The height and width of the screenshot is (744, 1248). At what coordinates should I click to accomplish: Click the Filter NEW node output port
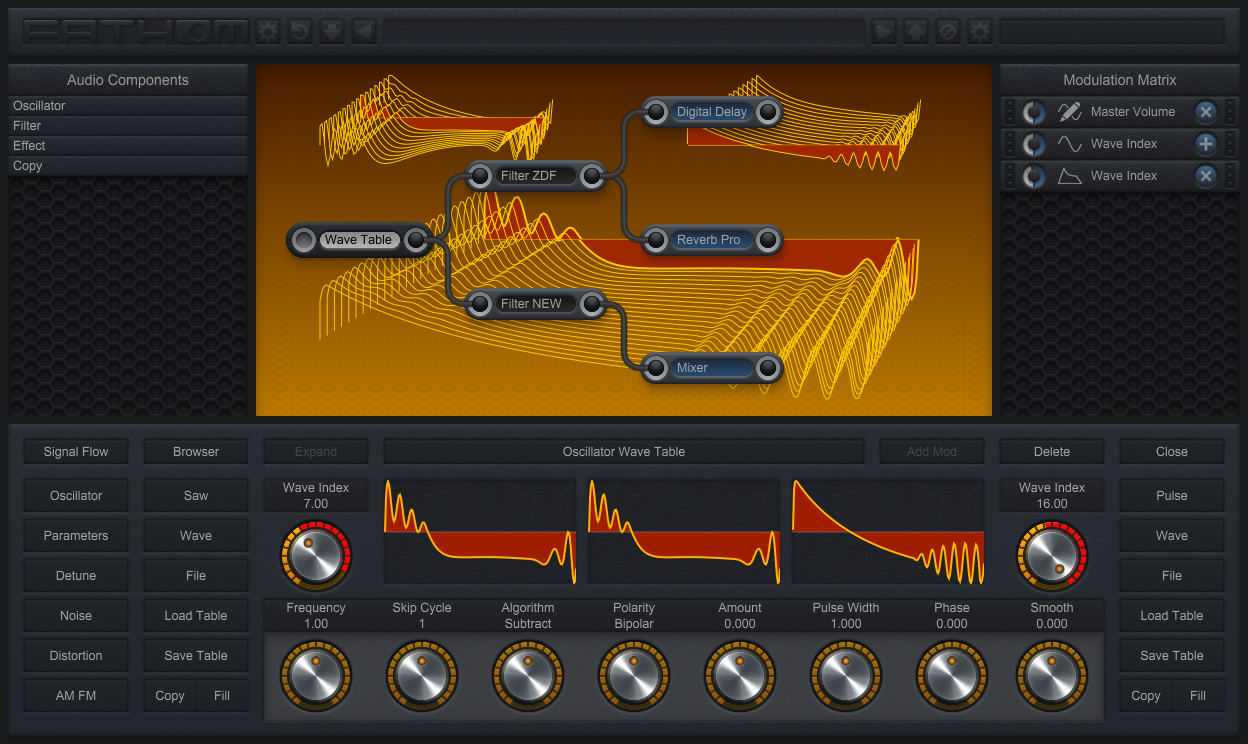click(592, 304)
